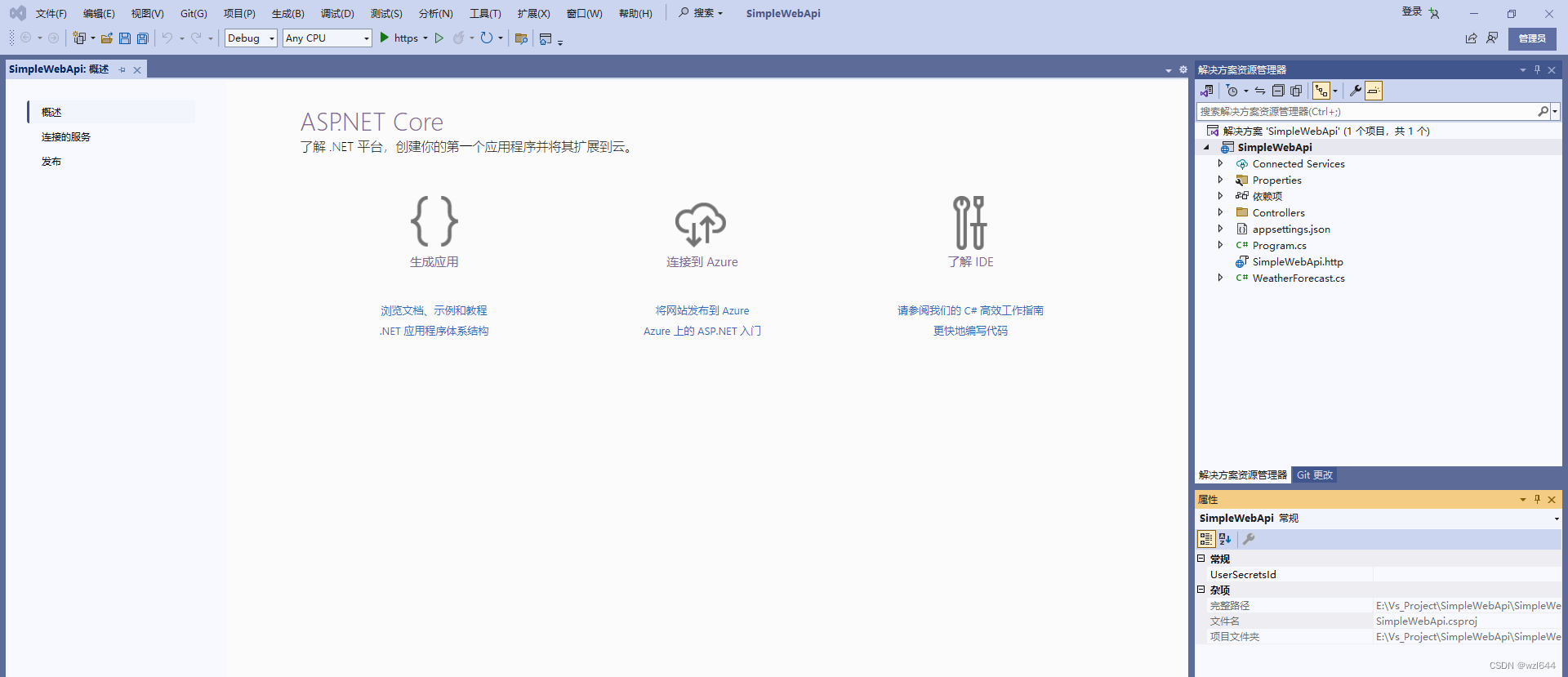The image size is (1568, 677).
Task: Select 连接的服务 in the left sidebar
Action: (66, 137)
